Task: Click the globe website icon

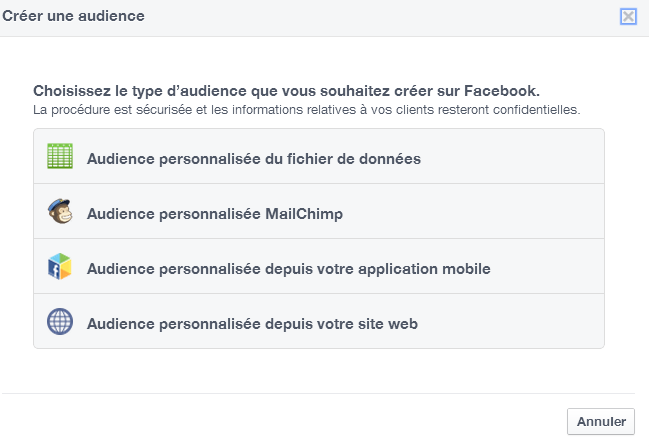Action: [60, 321]
